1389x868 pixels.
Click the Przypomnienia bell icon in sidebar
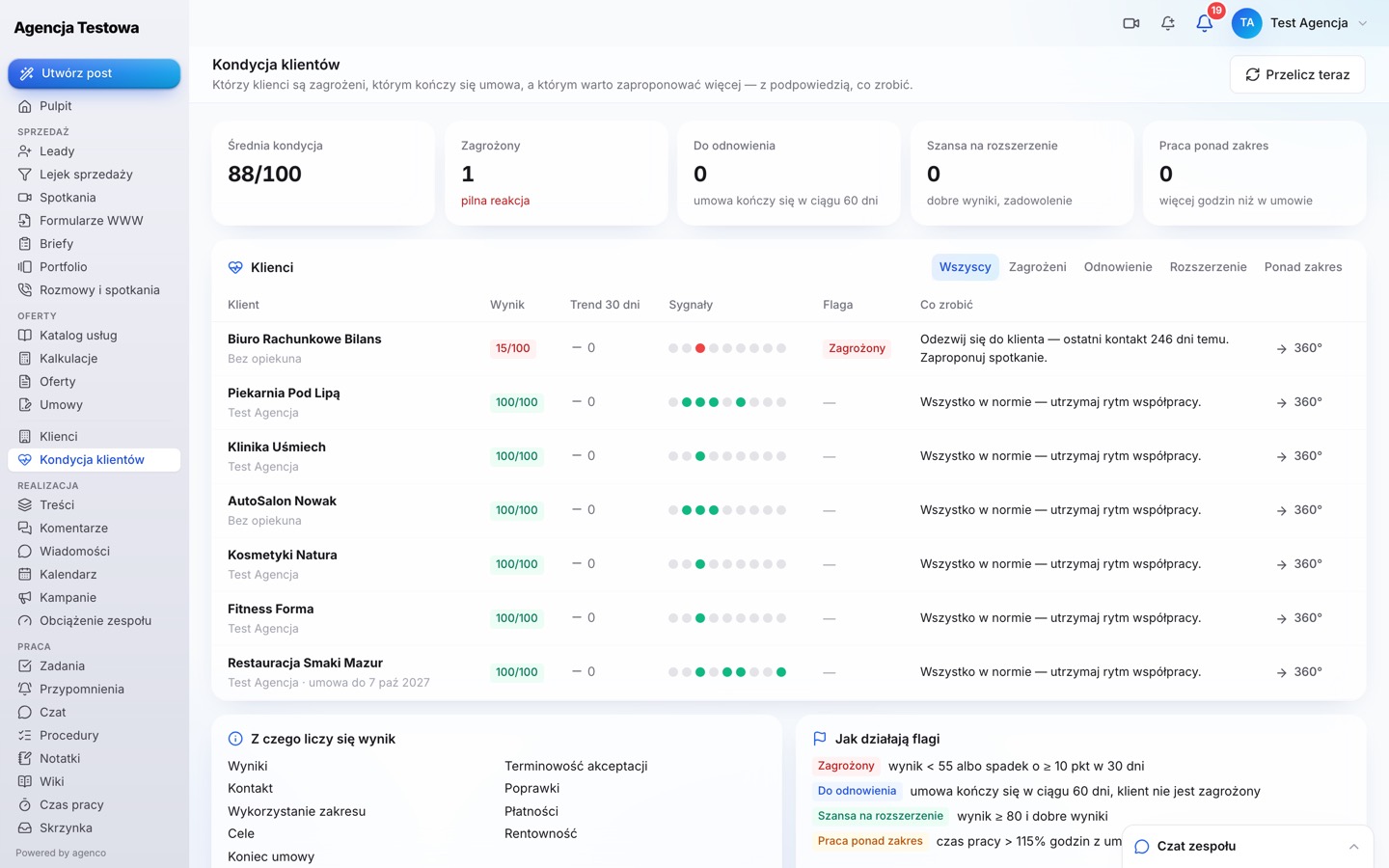point(25,690)
